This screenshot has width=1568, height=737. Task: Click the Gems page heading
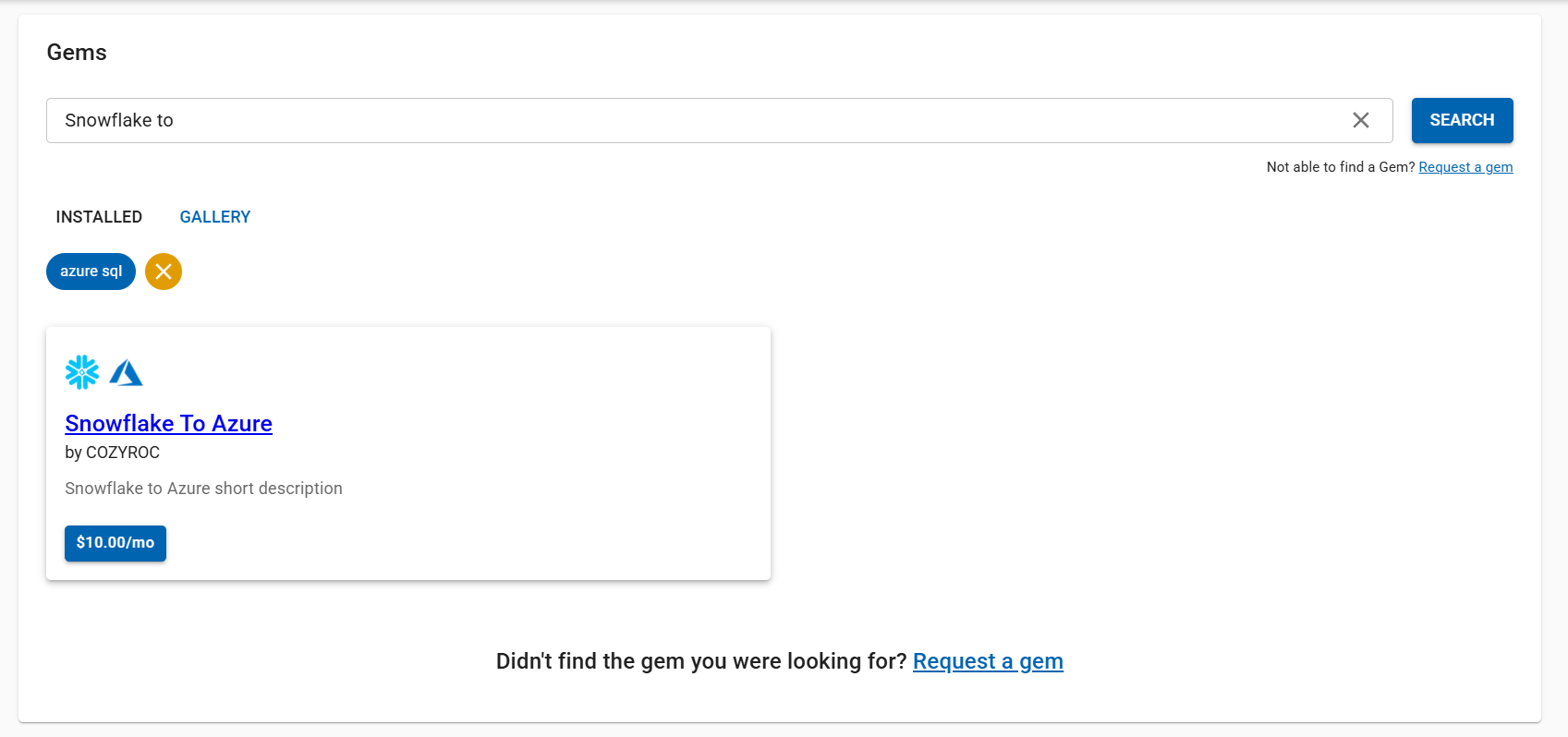(77, 53)
